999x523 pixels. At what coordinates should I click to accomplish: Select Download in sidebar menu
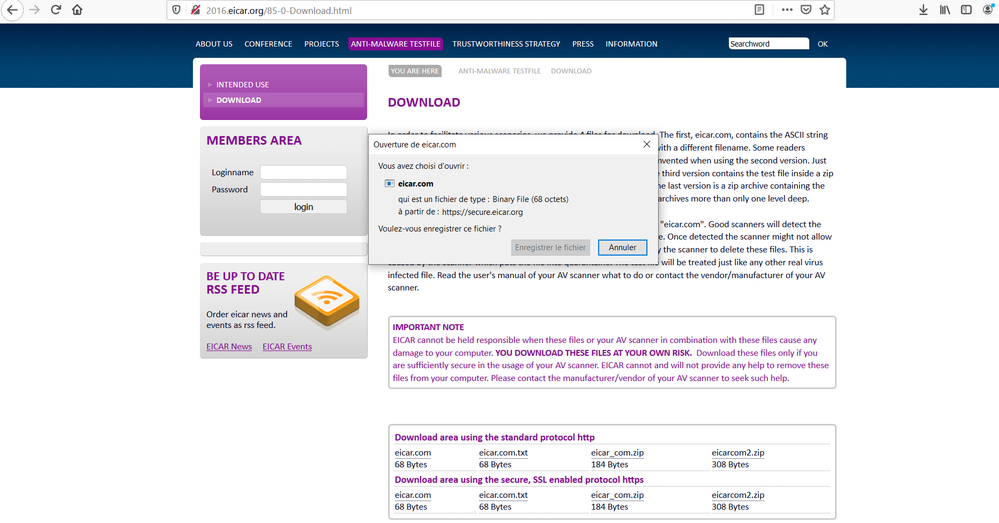284,100
